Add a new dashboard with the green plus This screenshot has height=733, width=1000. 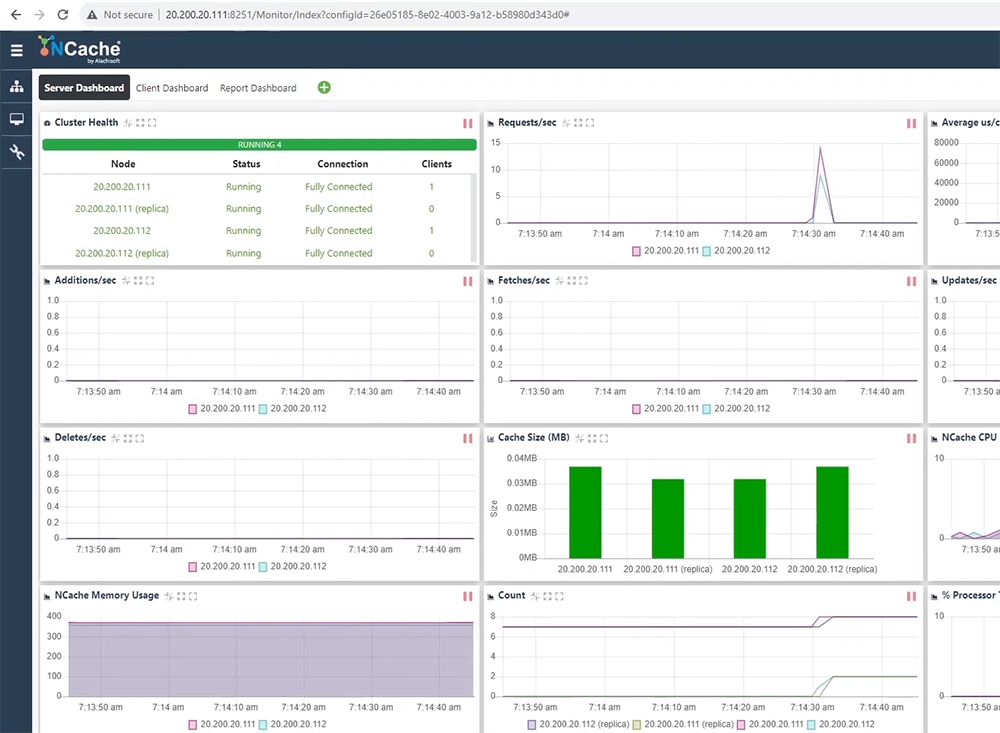point(324,87)
